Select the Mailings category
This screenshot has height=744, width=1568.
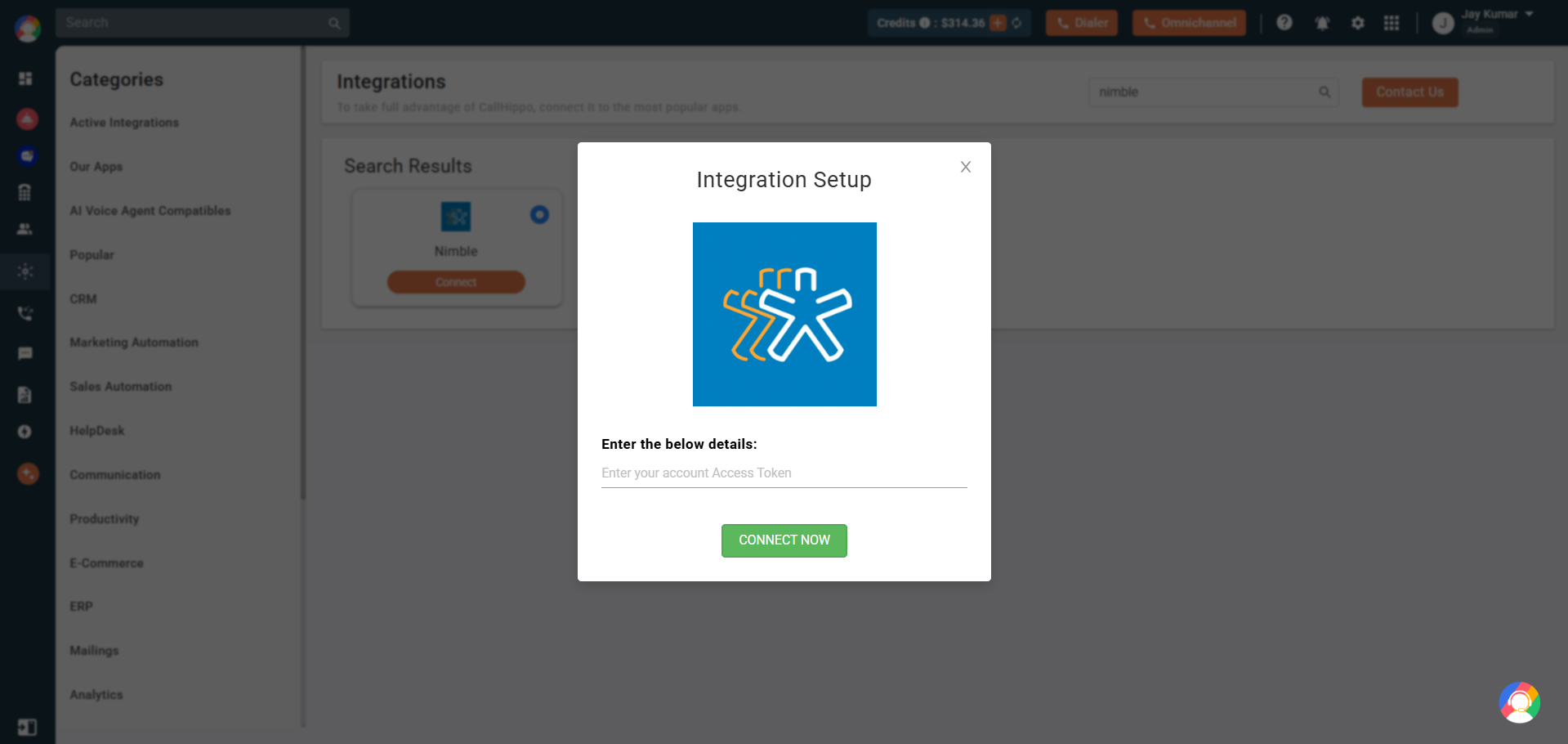click(x=94, y=651)
